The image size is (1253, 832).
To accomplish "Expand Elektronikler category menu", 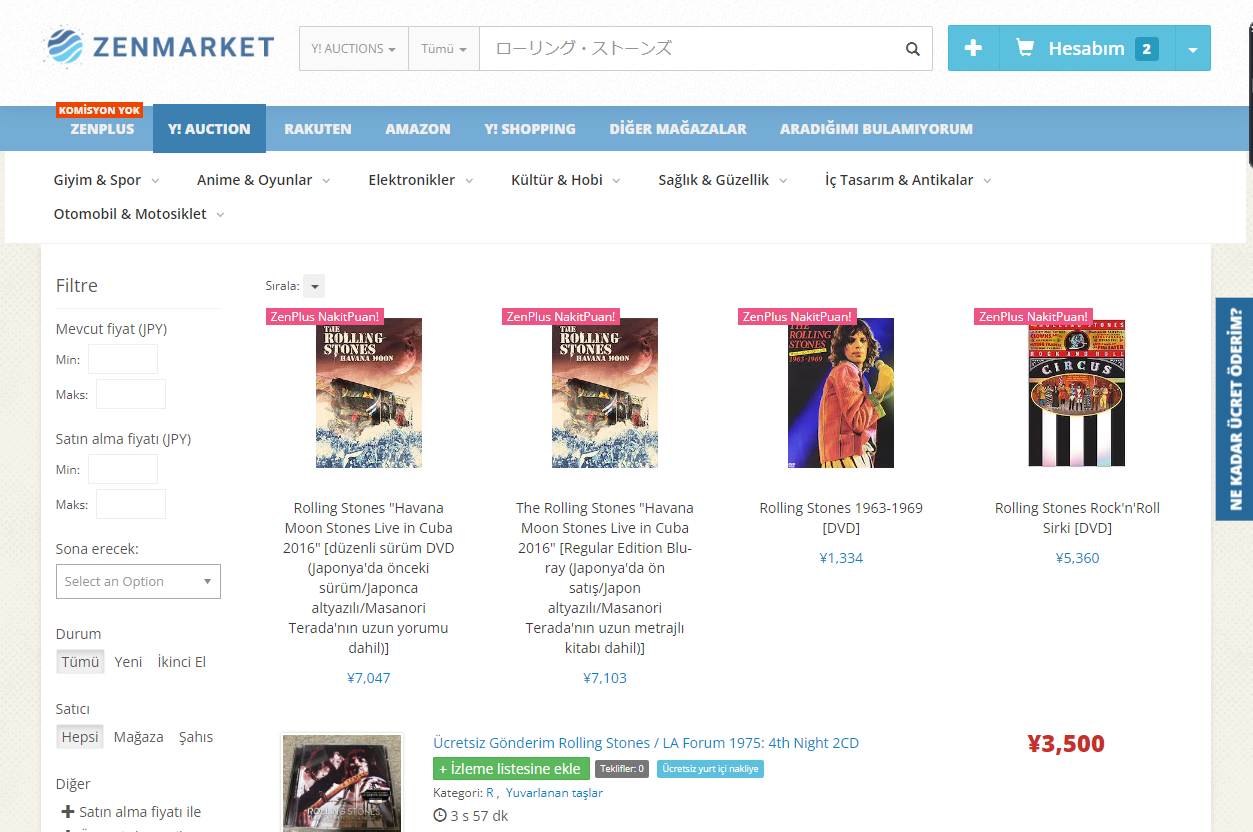I will click(421, 180).
